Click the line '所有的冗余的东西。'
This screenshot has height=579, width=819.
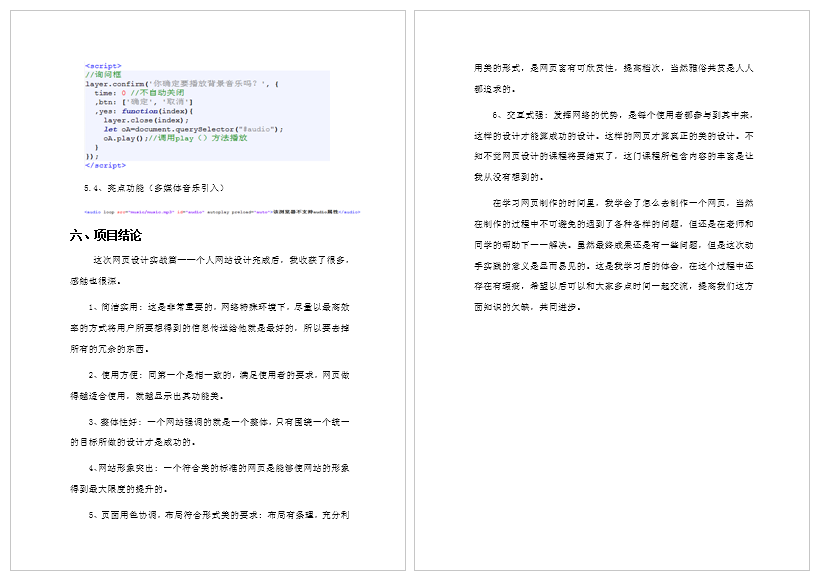click(x=110, y=349)
